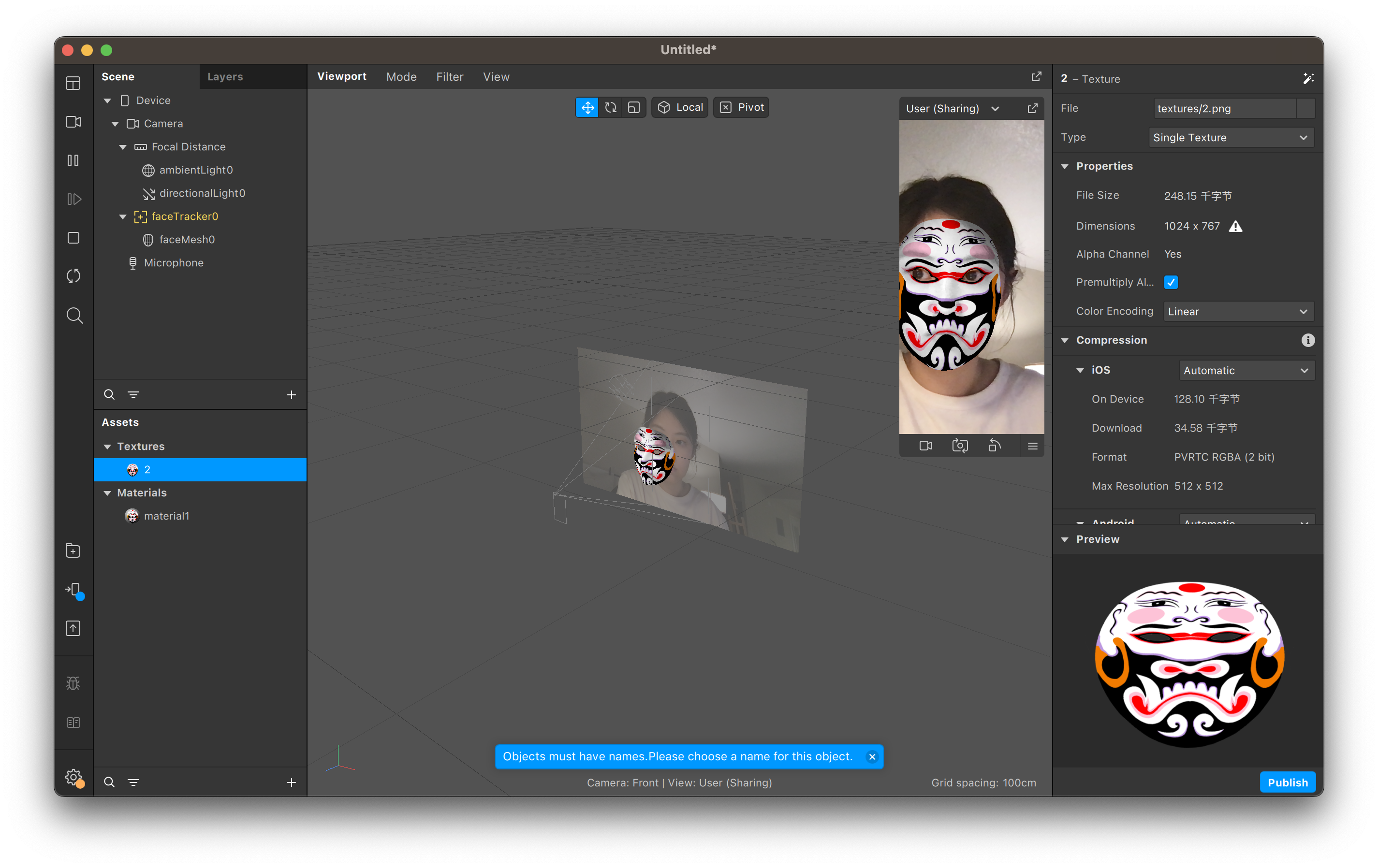Click the simulator video record icon
Screen dimensions: 1378x868
(x=925, y=446)
